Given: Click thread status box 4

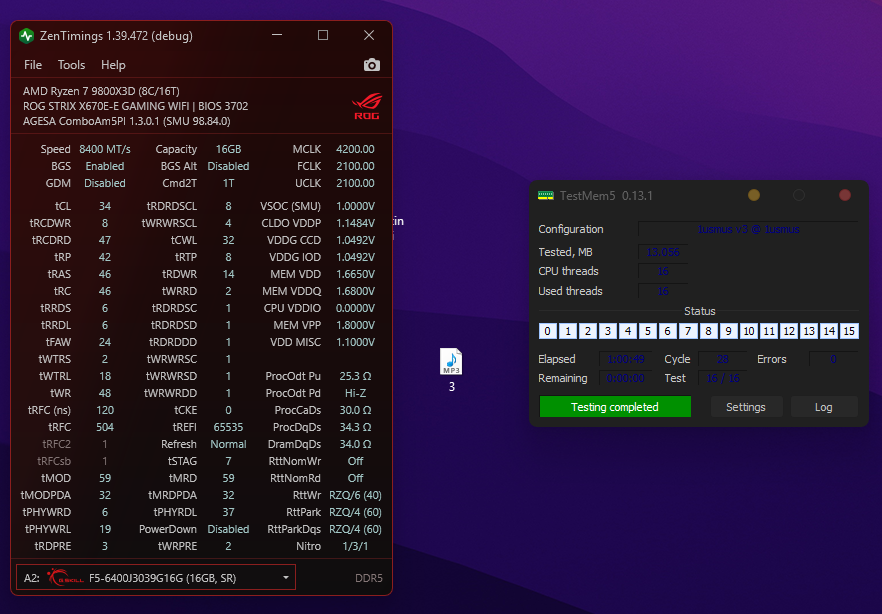Looking at the screenshot, I should click(628, 331).
